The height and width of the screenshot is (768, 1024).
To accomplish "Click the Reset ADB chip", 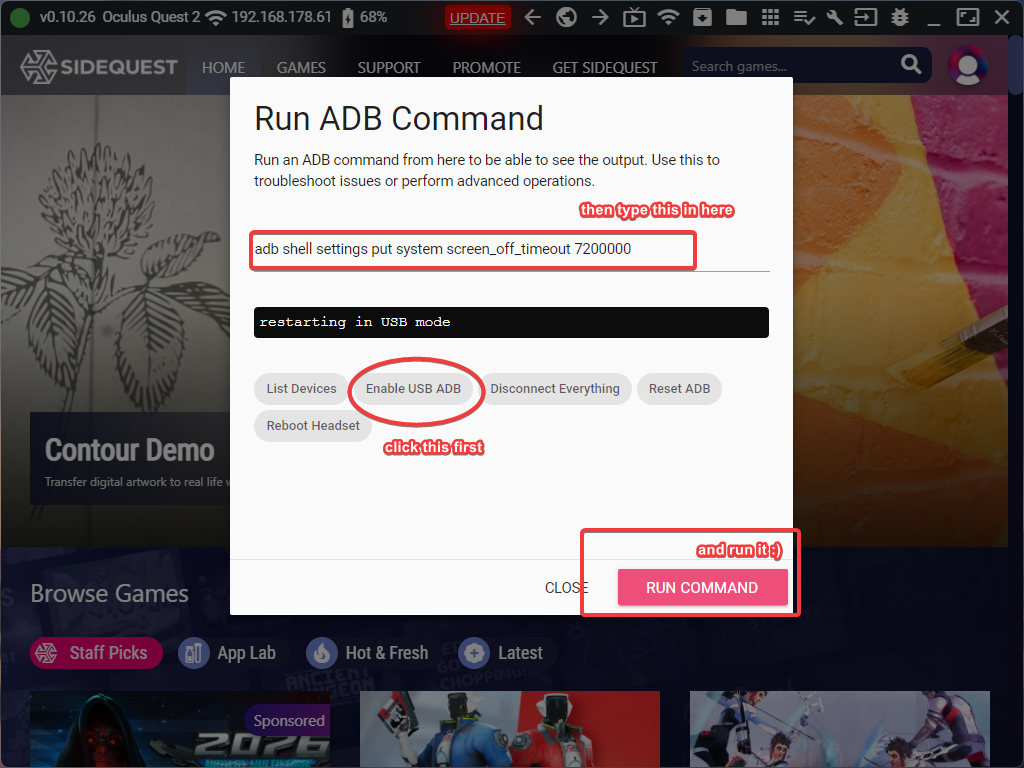I will click(x=679, y=389).
